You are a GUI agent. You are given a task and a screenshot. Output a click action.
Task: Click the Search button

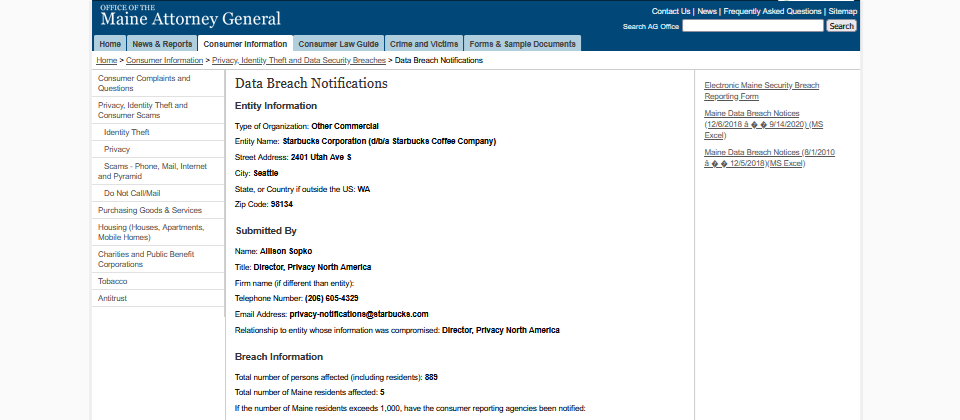(x=841, y=26)
